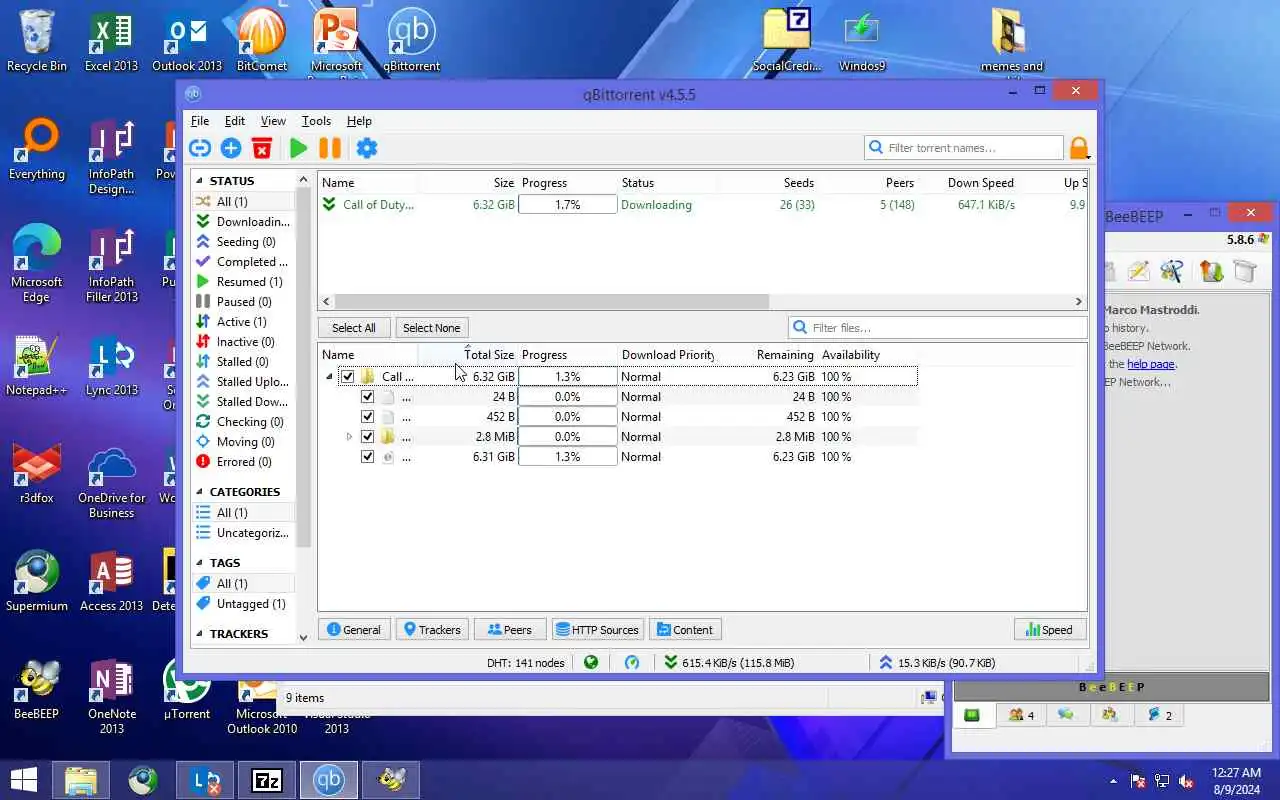
Task: Click the 1.3% progress bar of Call... folder
Action: pyautogui.click(x=567, y=377)
